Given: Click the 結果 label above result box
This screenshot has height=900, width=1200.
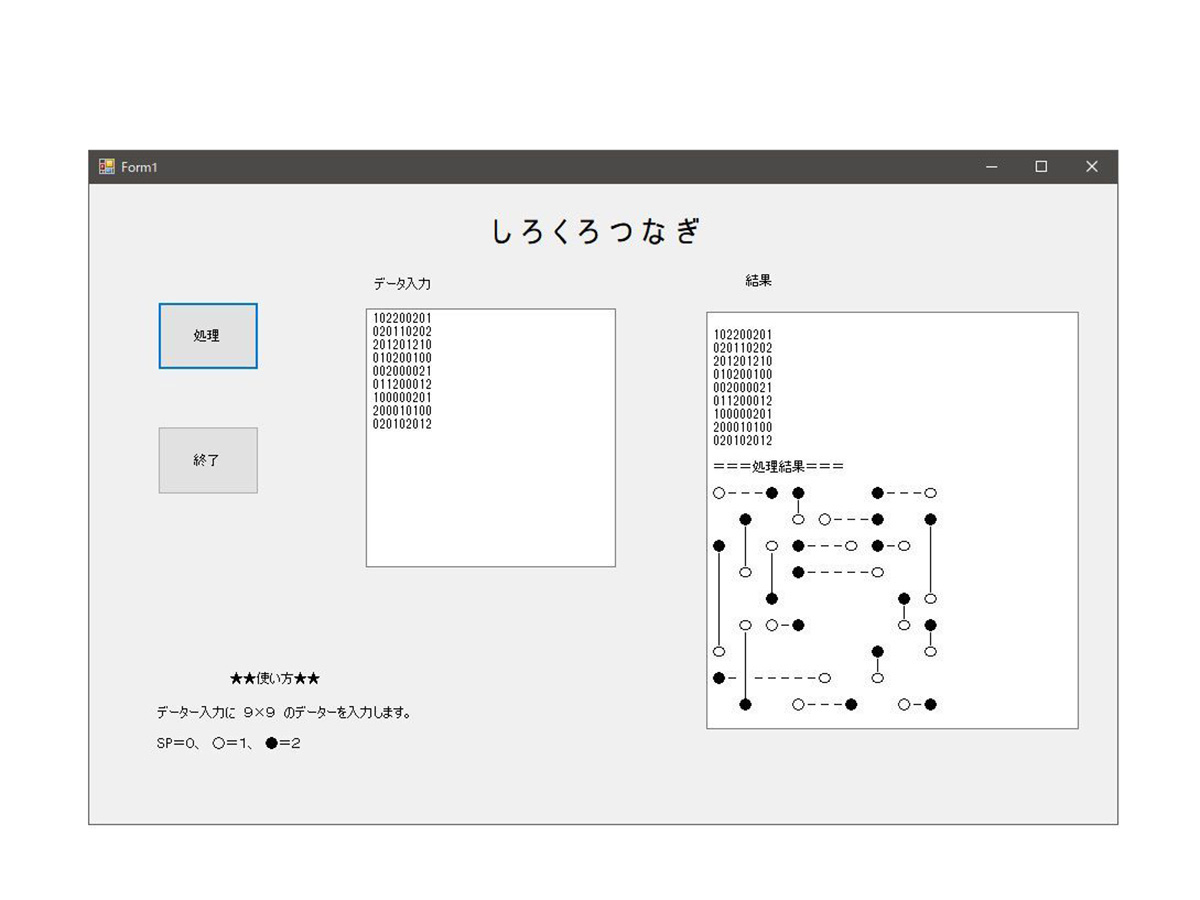Looking at the screenshot, I should [x=758, y=281].
